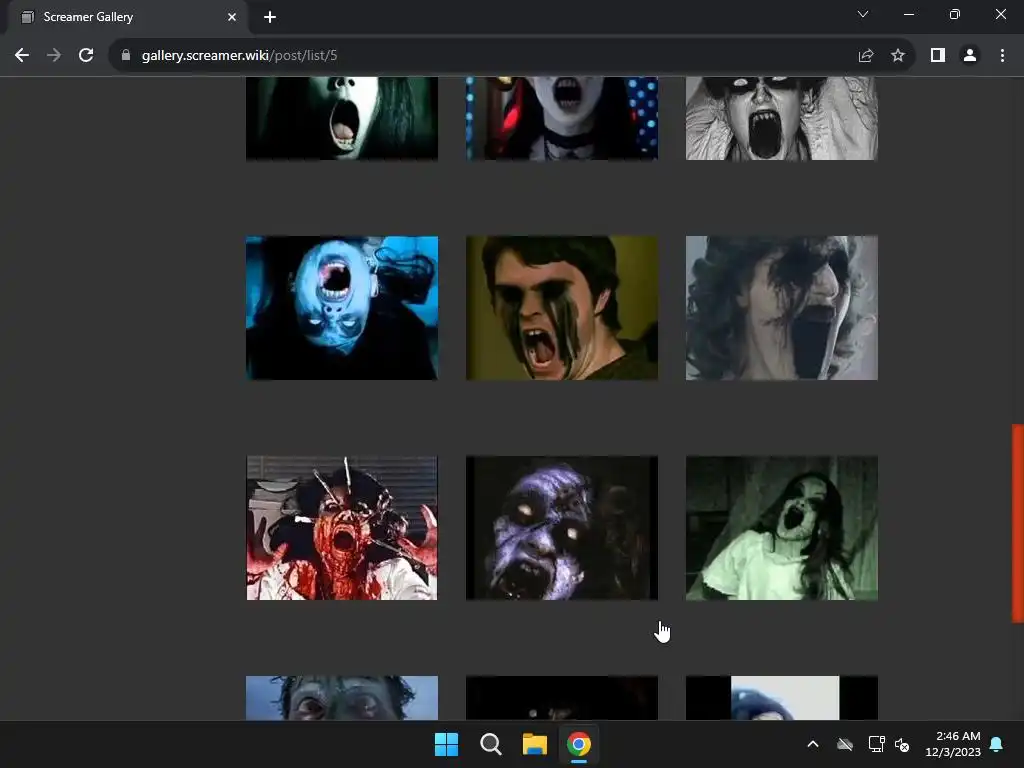The width and height of the screenshot is (1024, 768).
Task: Open the Chrome profile menu
Action: [x=970, y=56]
